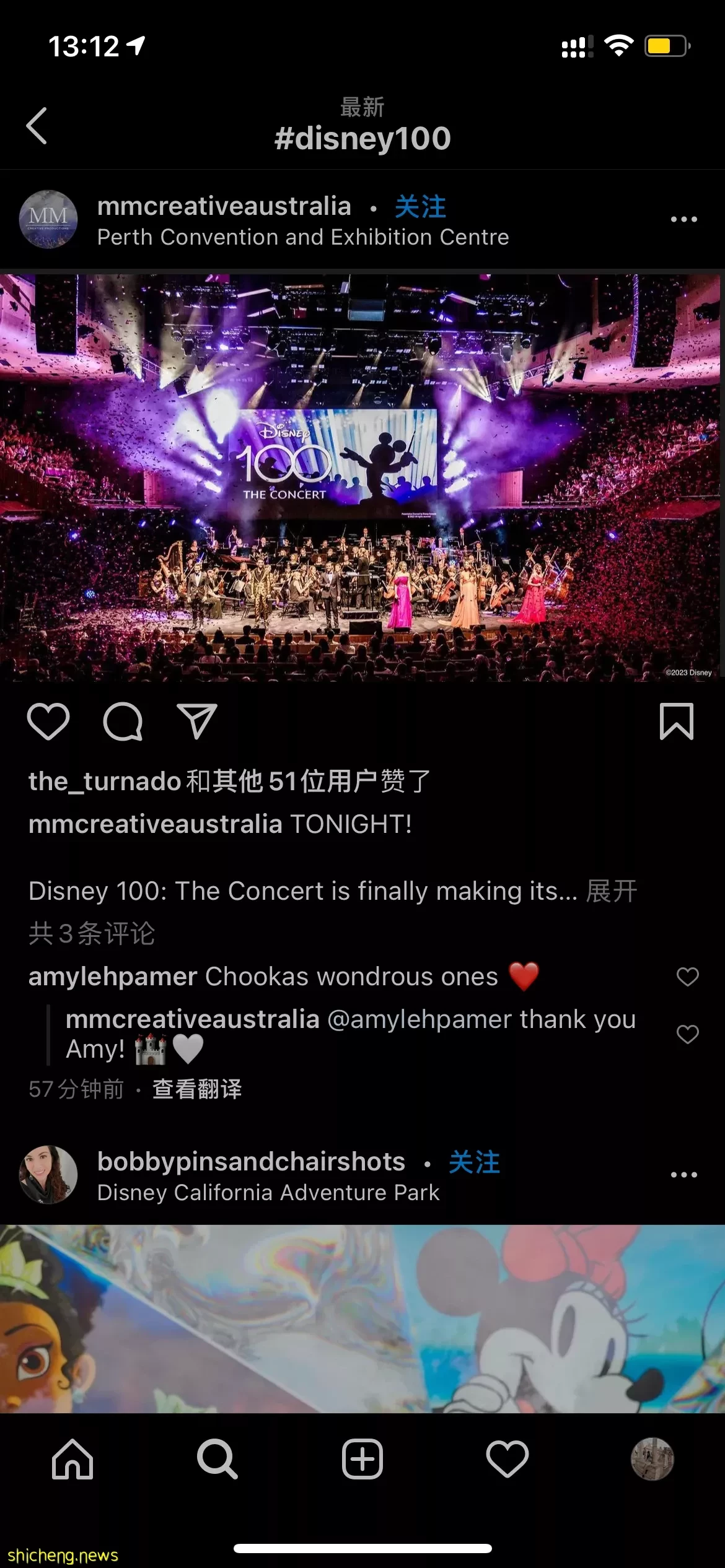Image resolution: width=725 pixels, height=1568 pixels.
Task: Open the Perth Convention and Exhibition Centre location
Action: pos(303,237)
